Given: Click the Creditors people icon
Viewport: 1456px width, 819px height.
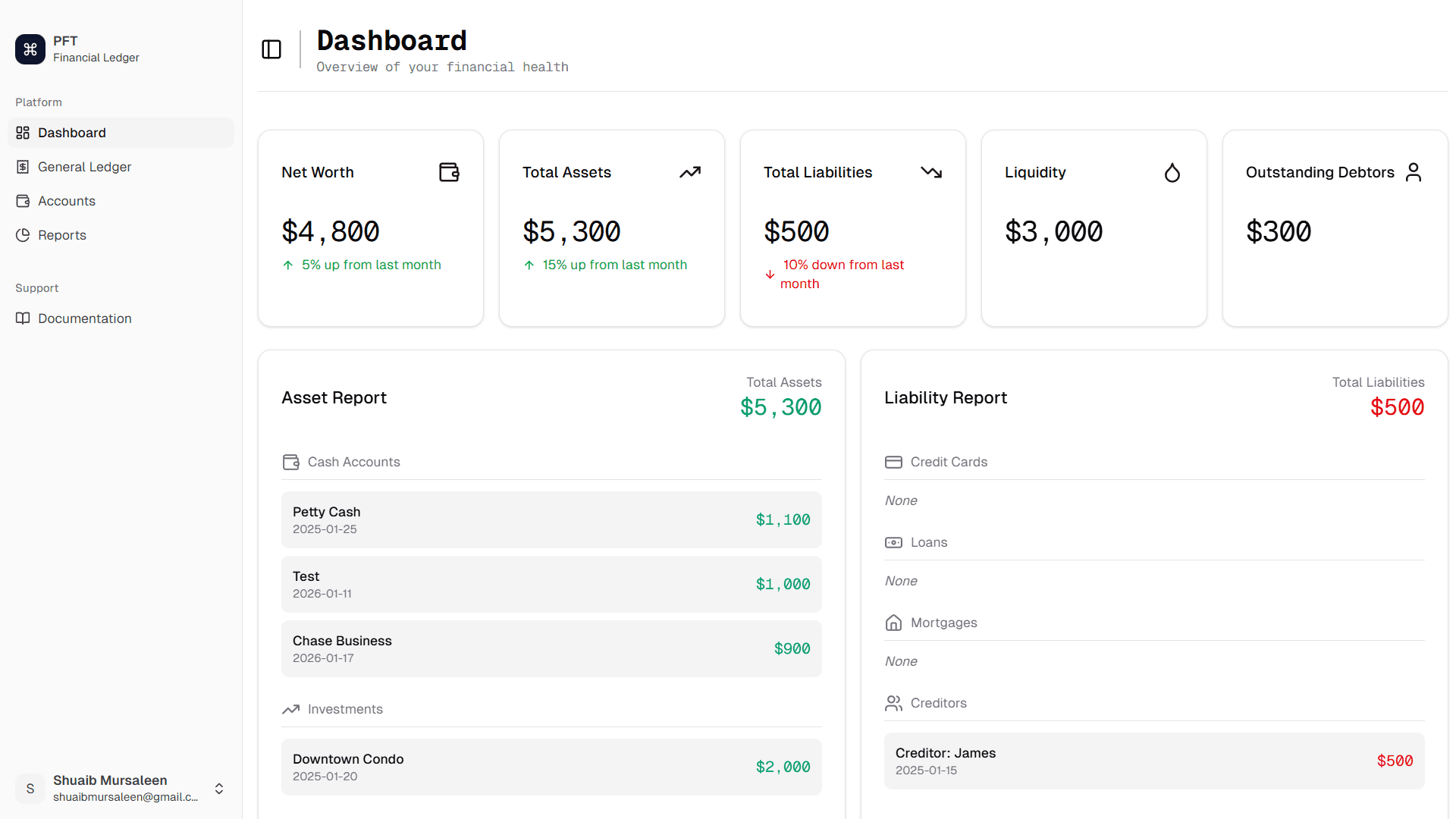Looking at the screenshot, I should [x=893, y=703].
